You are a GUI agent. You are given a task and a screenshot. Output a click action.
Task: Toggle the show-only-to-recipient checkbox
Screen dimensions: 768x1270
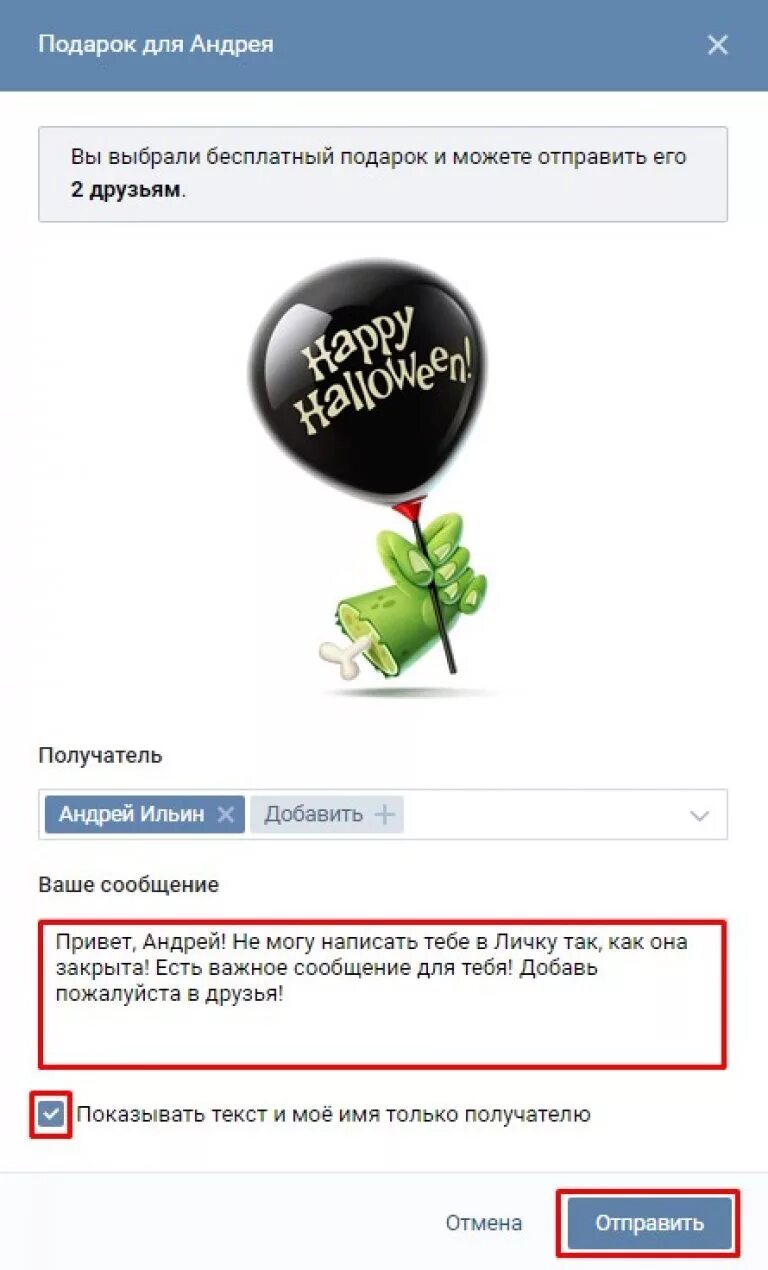51,1114
